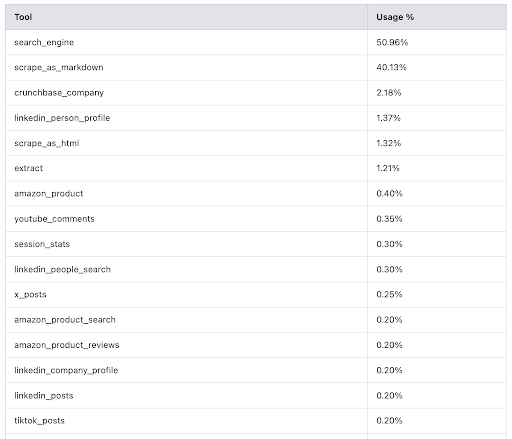Select the 0.20% value for amazon_product_reviews
This screenshot has height=439, width=512.
coord(389,345)
